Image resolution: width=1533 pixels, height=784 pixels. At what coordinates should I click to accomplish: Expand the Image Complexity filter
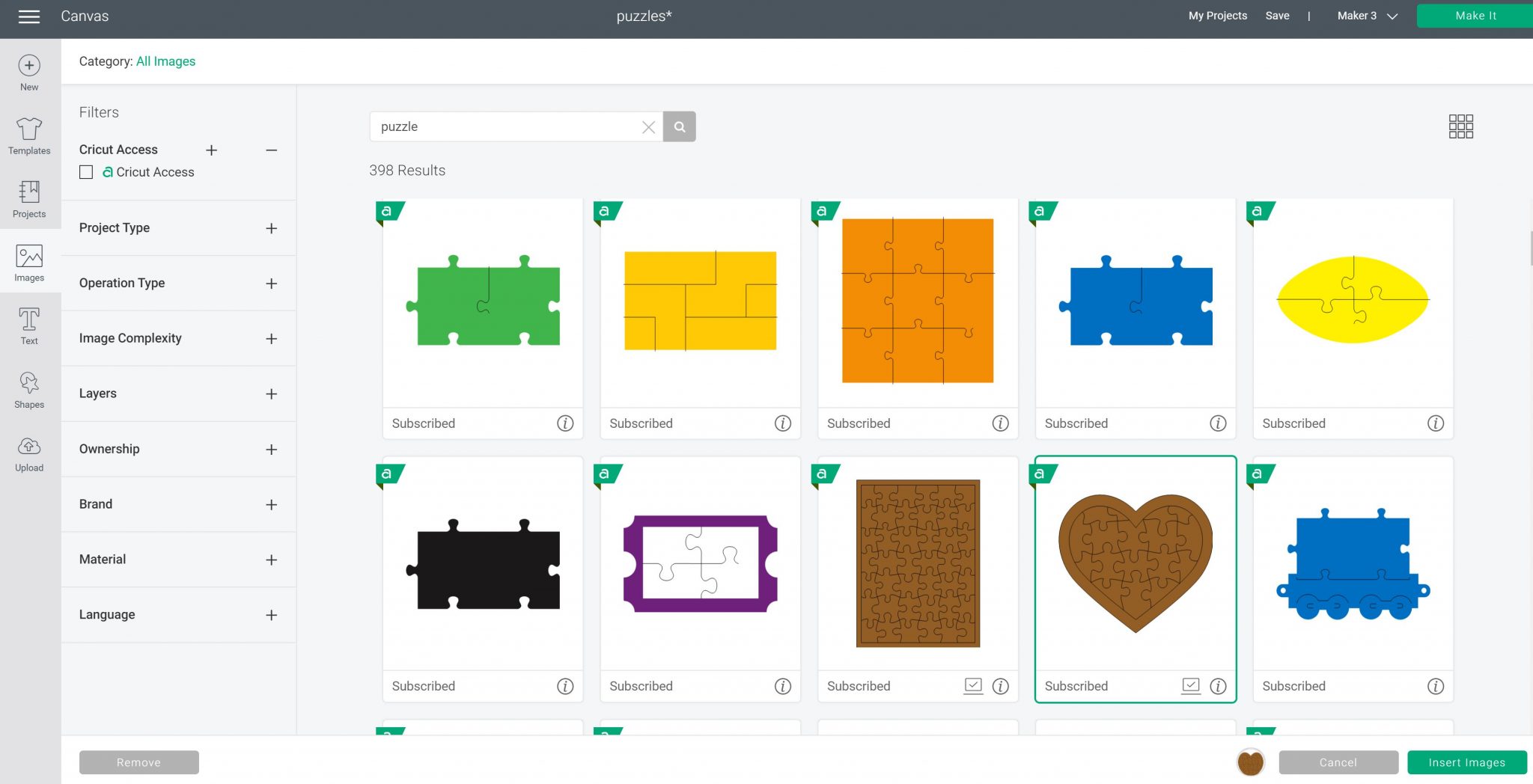click(271, 339)
